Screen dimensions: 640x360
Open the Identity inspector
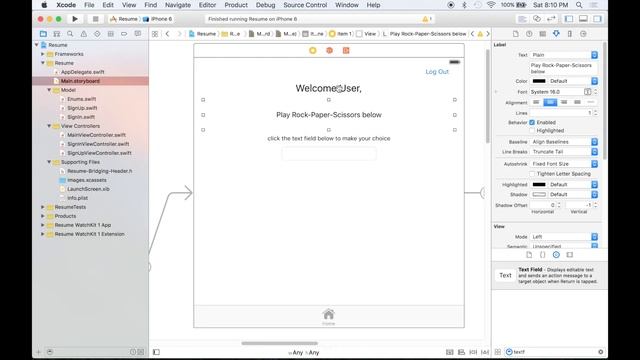(x=542, y=34)
